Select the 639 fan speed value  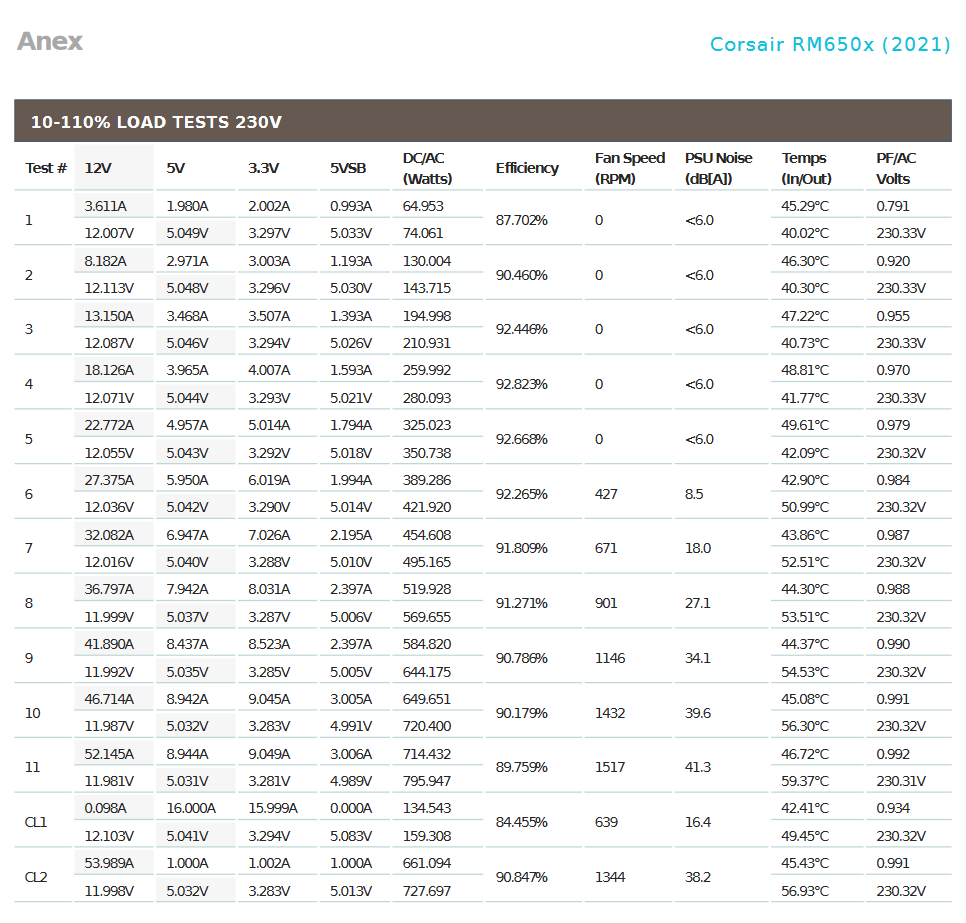click(x=606, y=822)
